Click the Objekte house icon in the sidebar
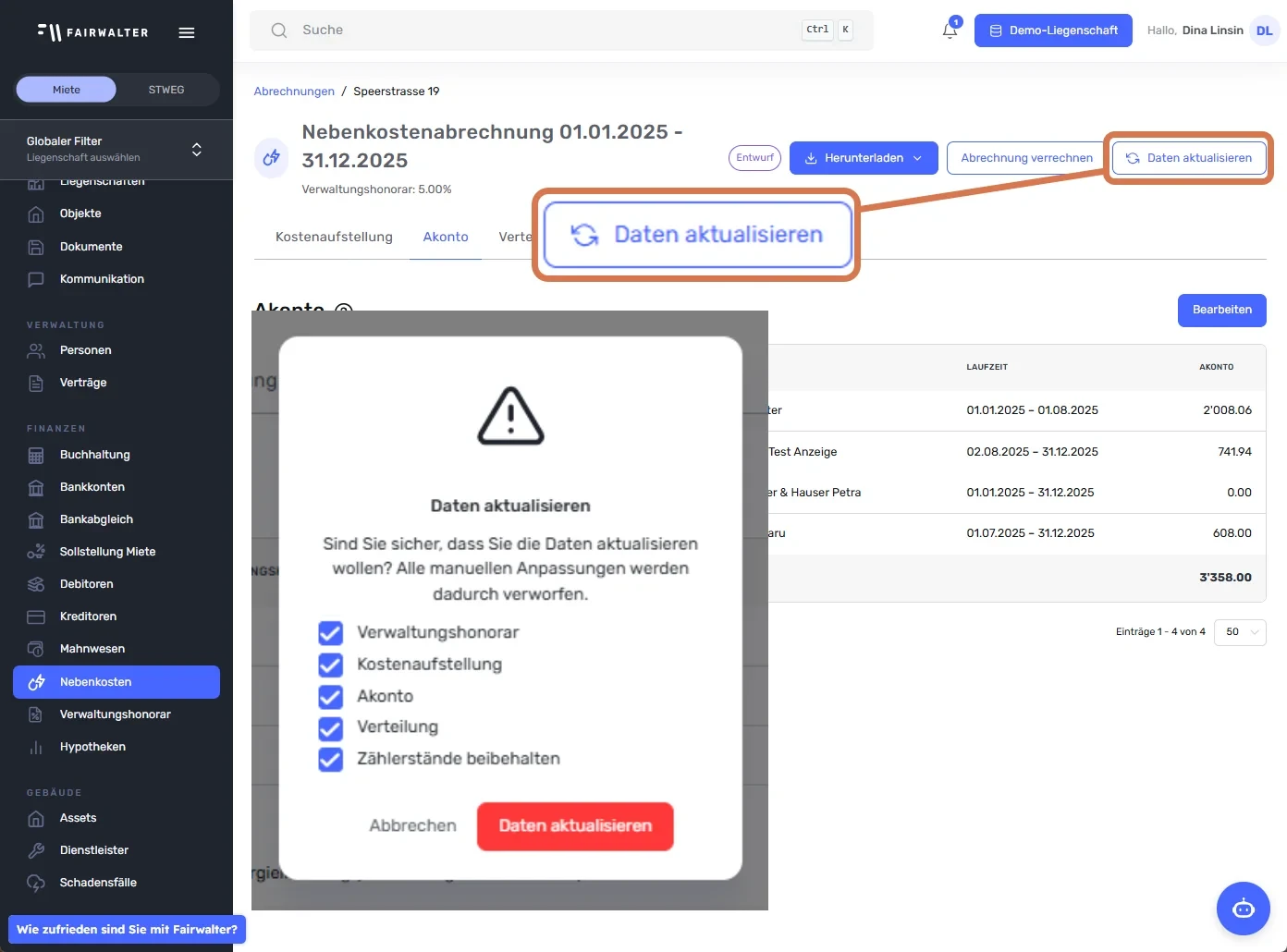This screenshot has height=952, width=1287. pyautogui.click(x=36, y=214)
